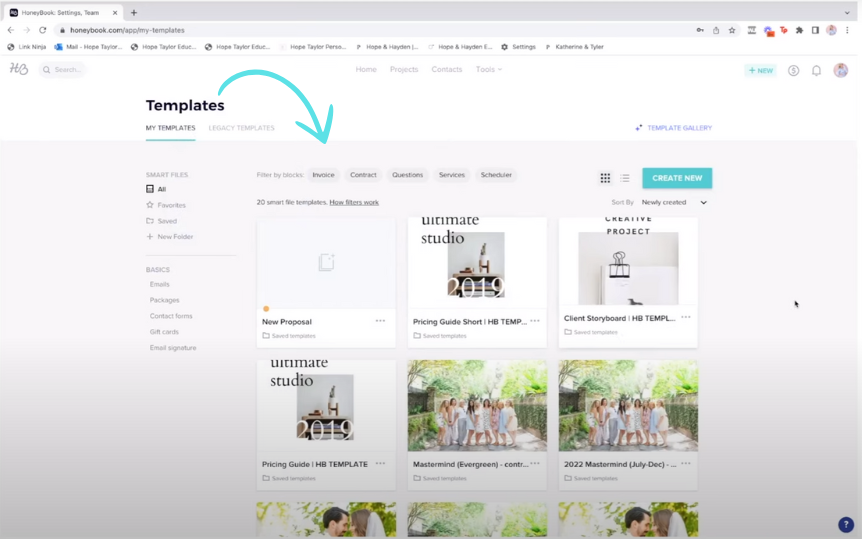Image resolution: width=862 pixels, height=539 pixels.
Task: Go to Home in top navigation
Action: click(366, 69)
